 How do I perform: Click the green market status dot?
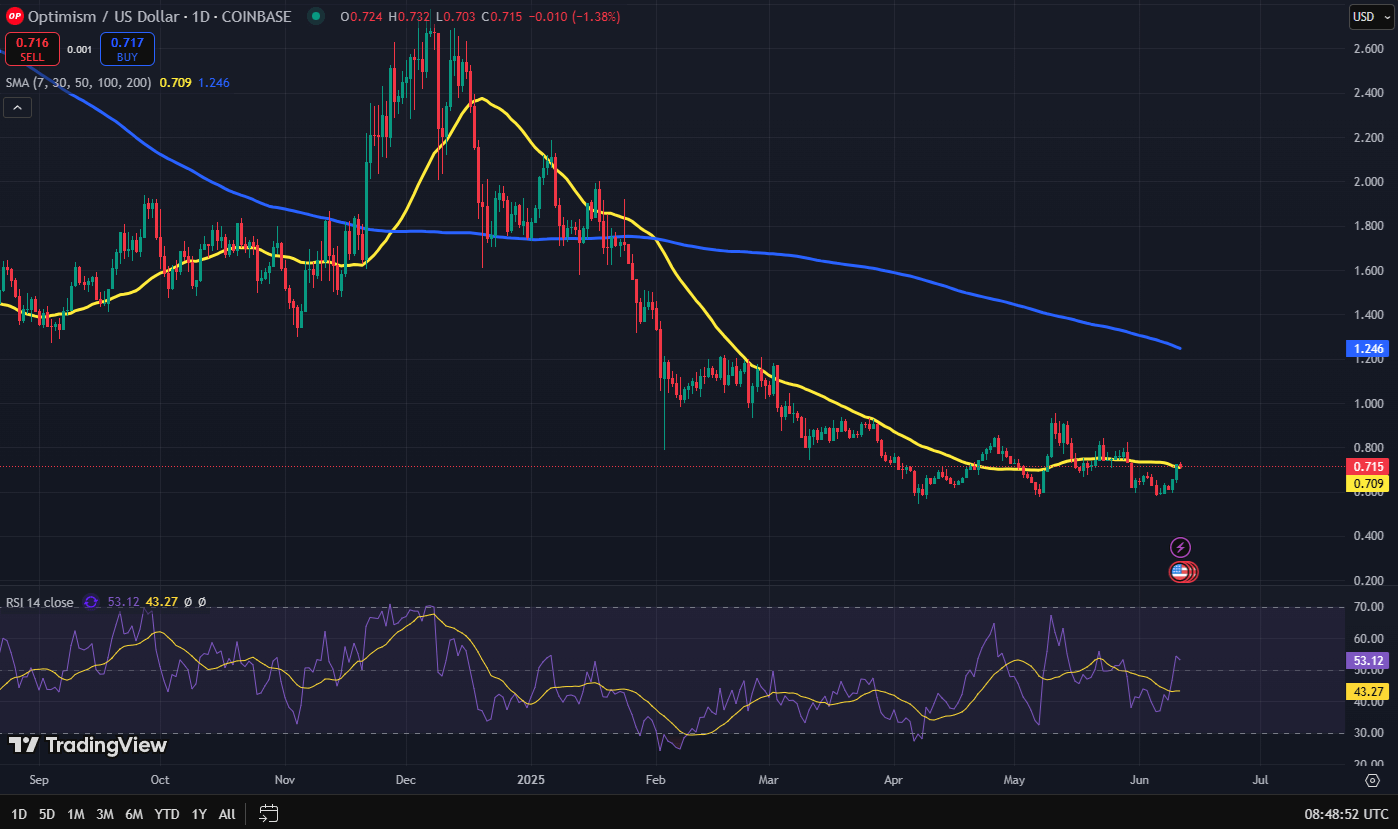(316, 16)
